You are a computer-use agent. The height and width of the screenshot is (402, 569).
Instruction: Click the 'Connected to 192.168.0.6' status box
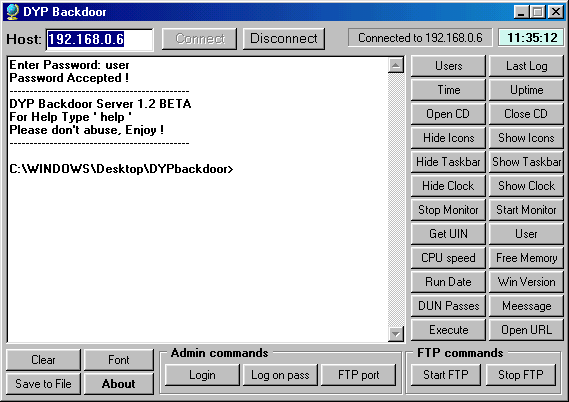(x=420, y=38)
